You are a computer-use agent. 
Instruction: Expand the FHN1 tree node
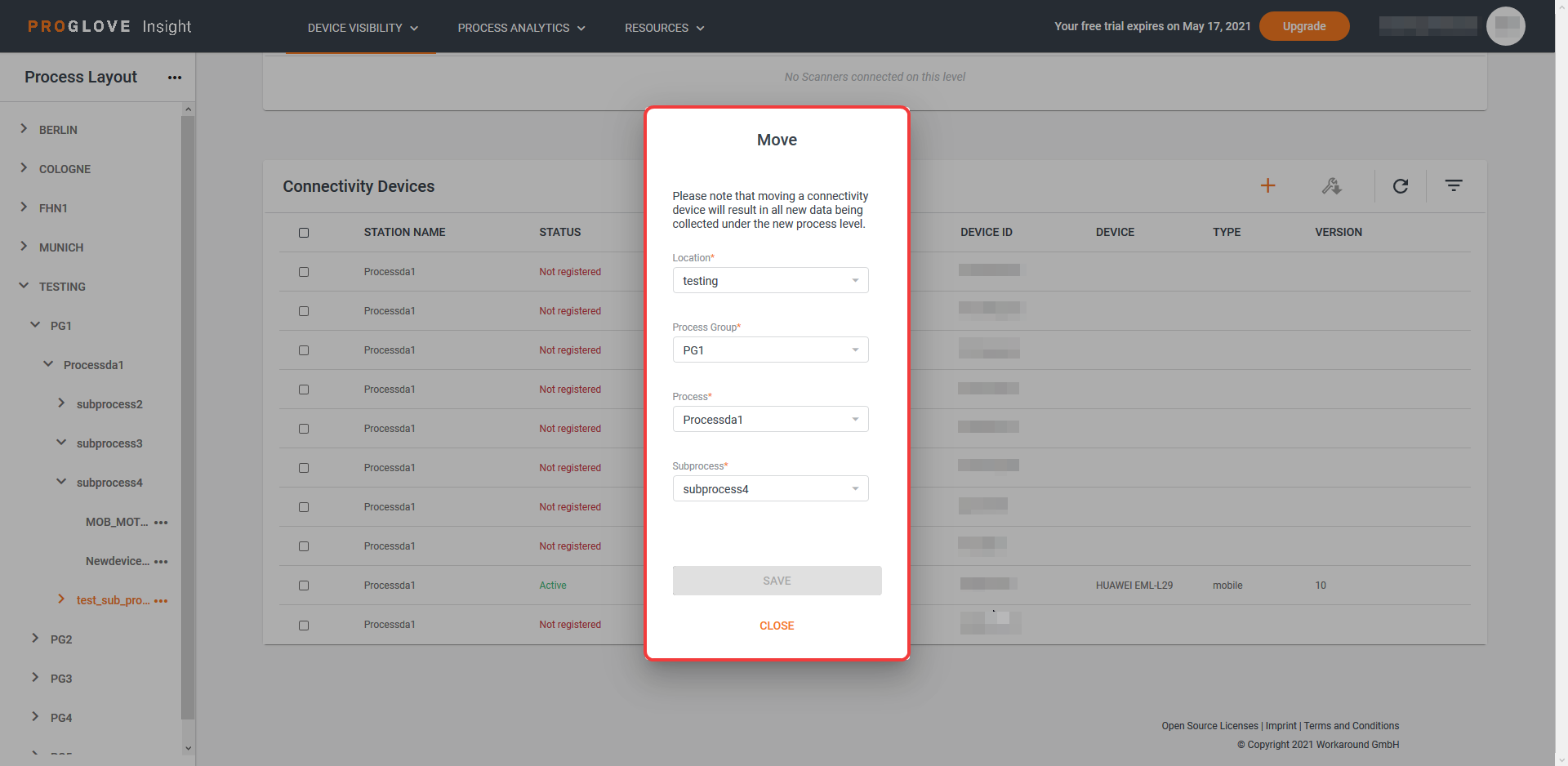point(24,207)
